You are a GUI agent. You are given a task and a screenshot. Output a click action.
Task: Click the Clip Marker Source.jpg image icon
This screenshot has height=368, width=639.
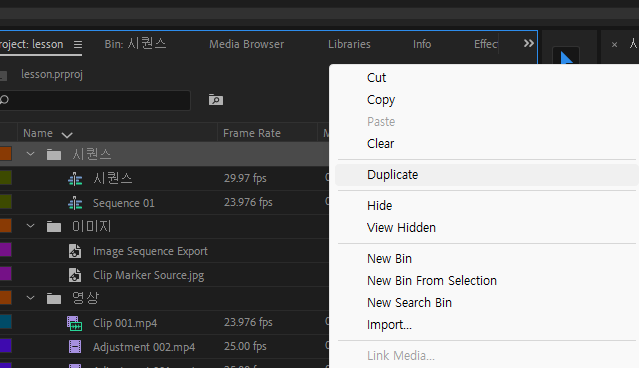point(75,275)
